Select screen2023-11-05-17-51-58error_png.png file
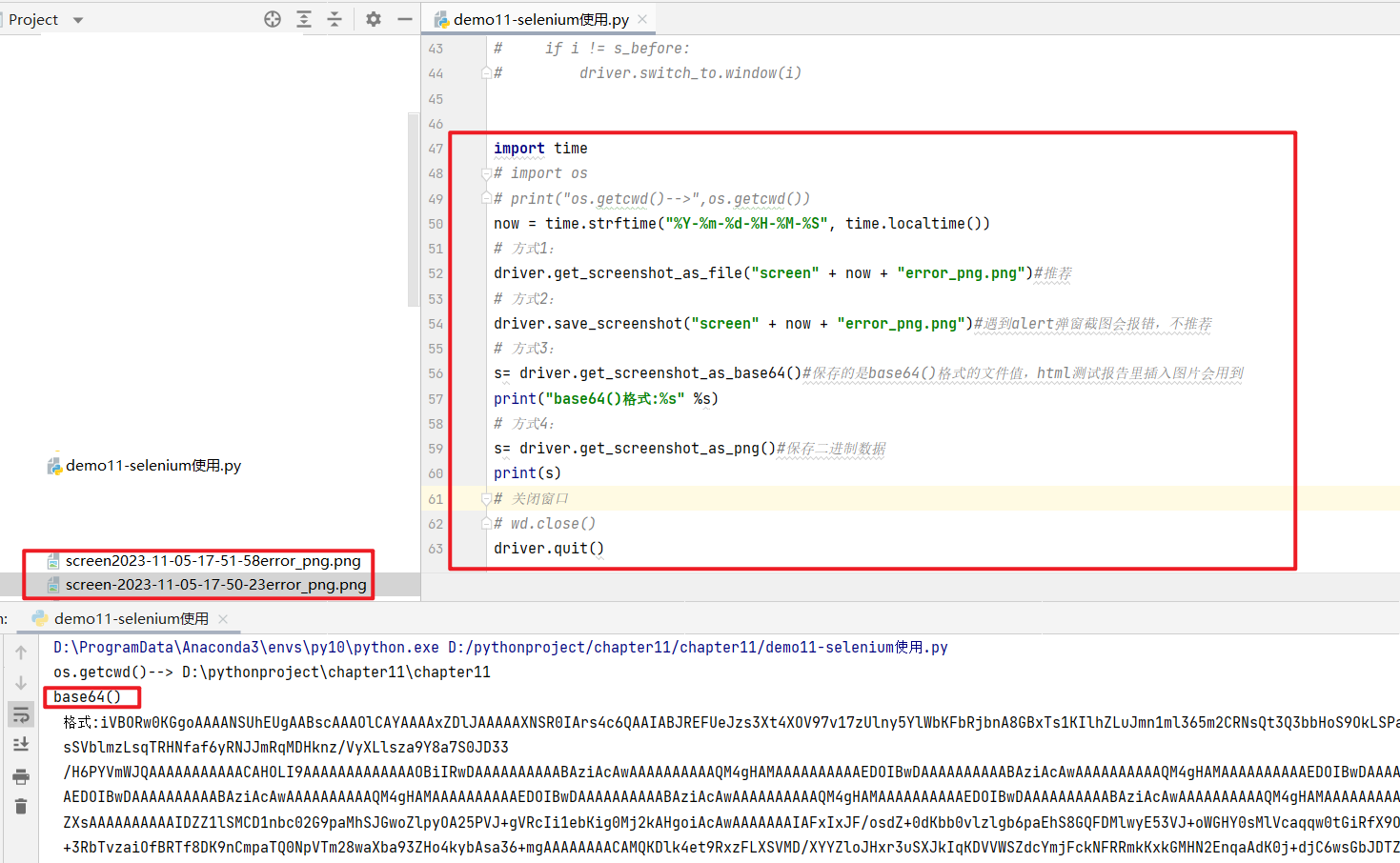The width and height of the screenshot is (1400, 863). 213,561
